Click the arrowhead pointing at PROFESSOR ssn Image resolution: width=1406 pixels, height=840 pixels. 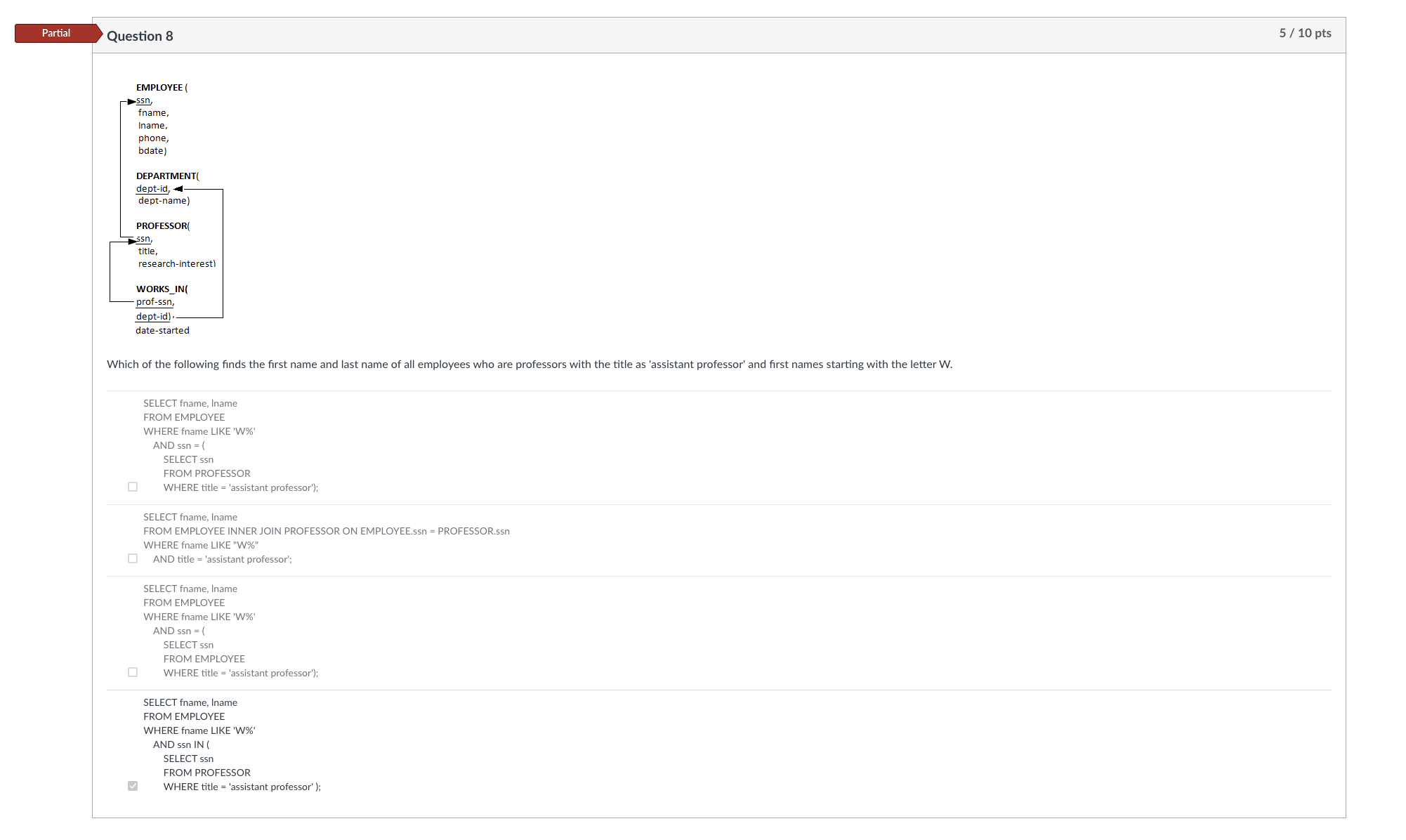(132, 241)
